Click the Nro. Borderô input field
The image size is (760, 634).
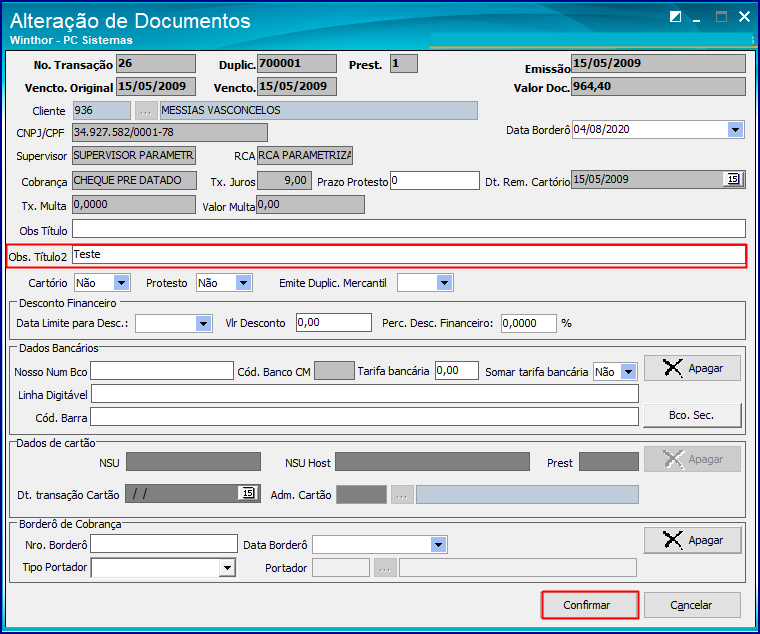coord(164,544)
